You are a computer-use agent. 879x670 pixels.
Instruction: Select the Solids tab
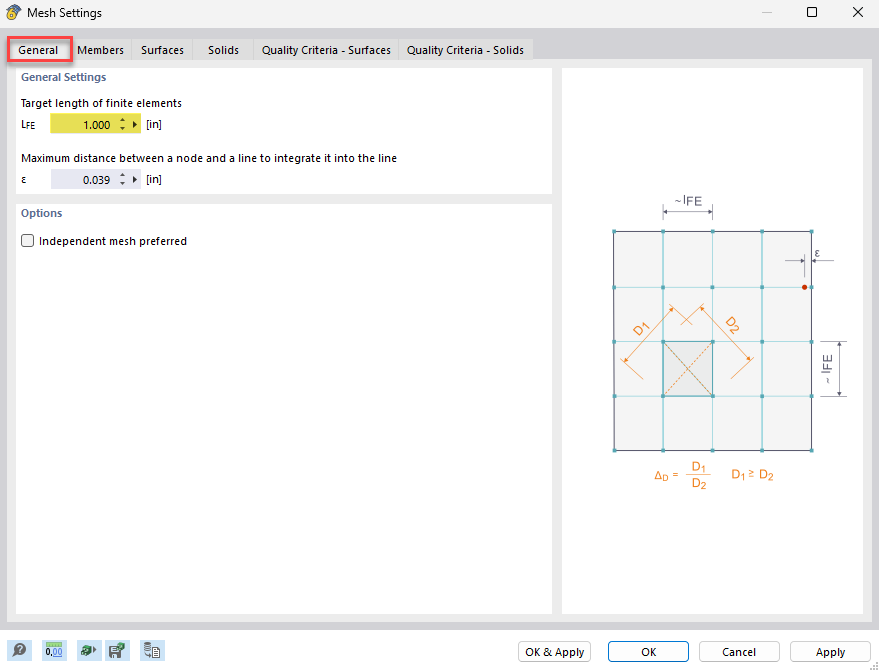(222, 49)
